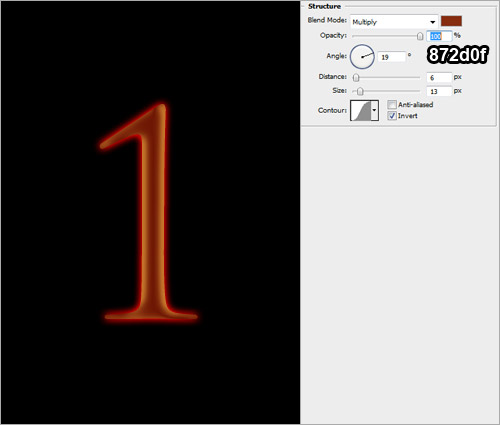Click the Size label text
The width and height of the screenshot is (500, 425).
pyautogui.click(x=339, y=90)
